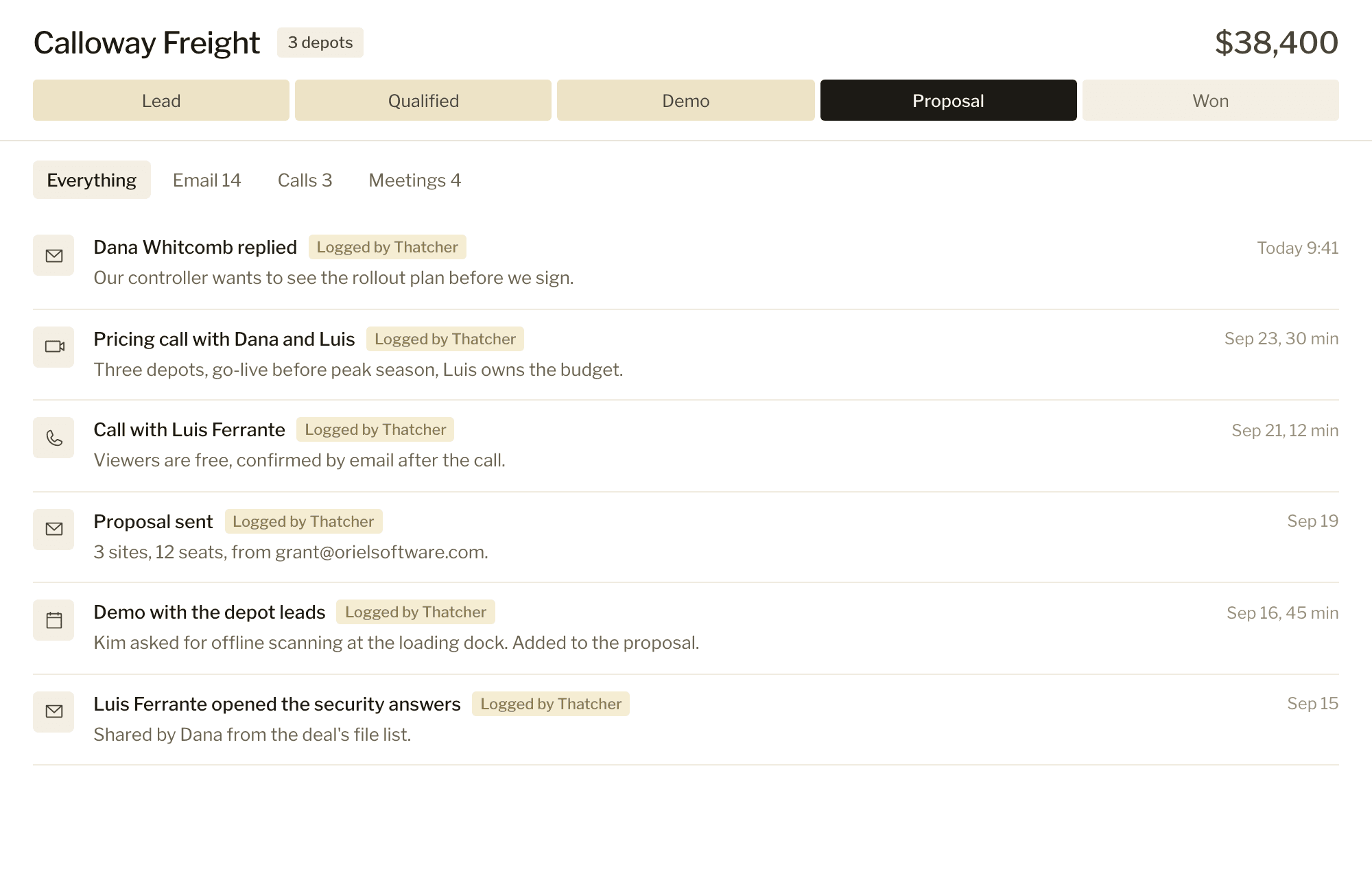Click the Today 9:41 timestamp
This screenshot has width=1372, height=878.
1298,248
